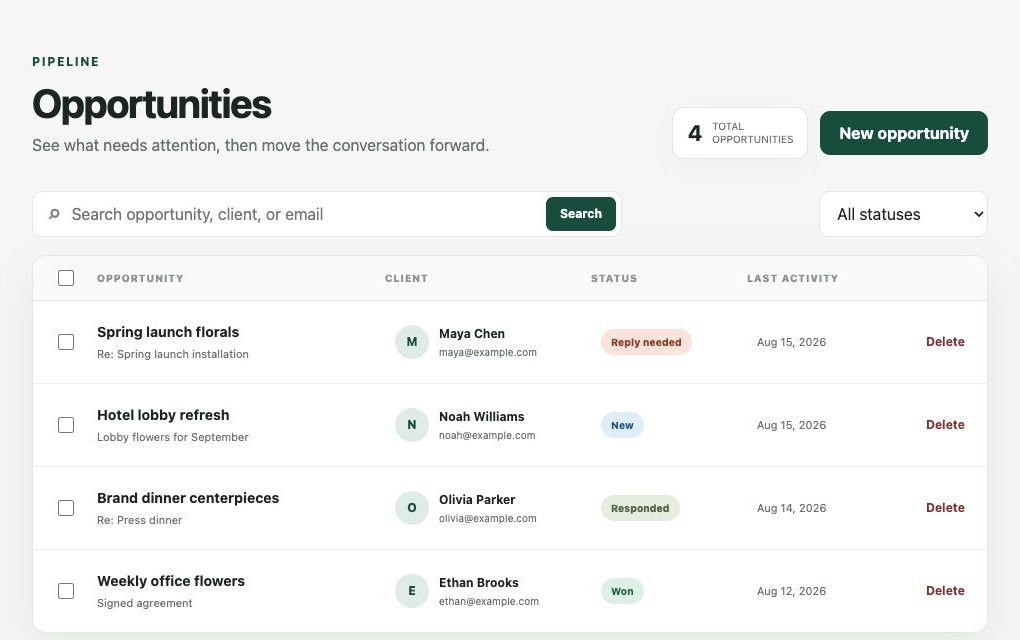Open Brand dinner centerpieces opportunity title
Image resolution: width=1020 pixels, height=640 pixels.
188,498
